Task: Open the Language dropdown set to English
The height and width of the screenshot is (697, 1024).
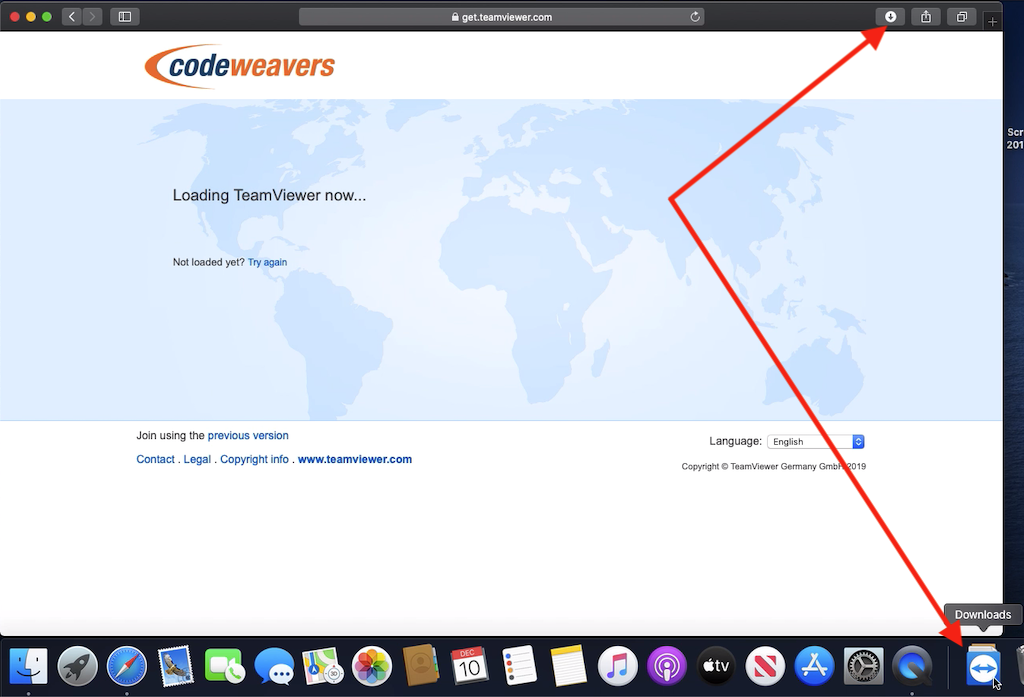Action: (x=816, y=442)
